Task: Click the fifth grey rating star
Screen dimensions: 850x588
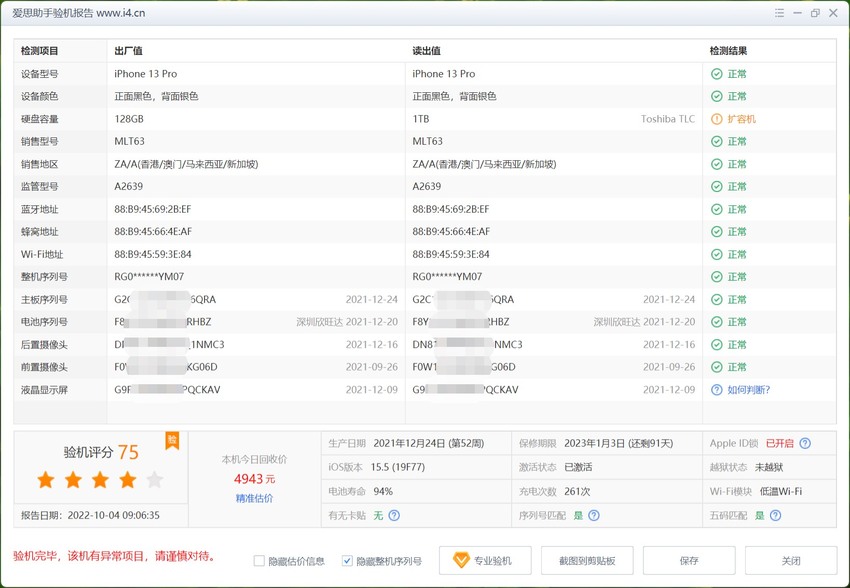Action: point(155,480)
